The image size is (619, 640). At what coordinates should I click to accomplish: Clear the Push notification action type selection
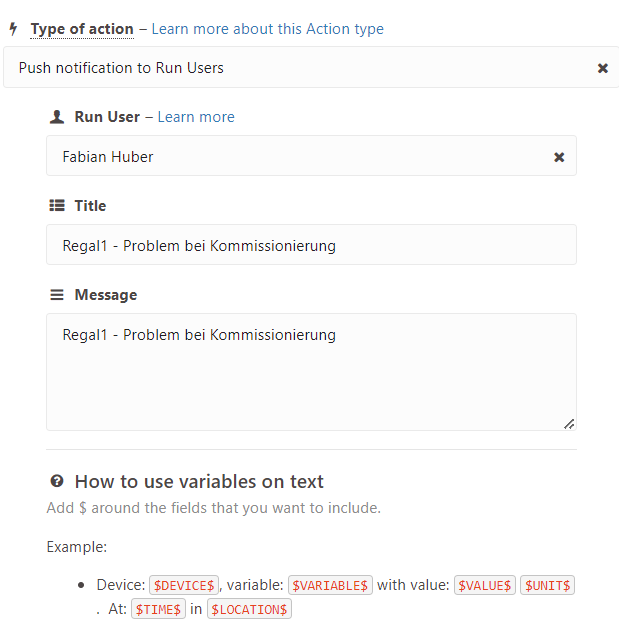[x=602, y=68]
